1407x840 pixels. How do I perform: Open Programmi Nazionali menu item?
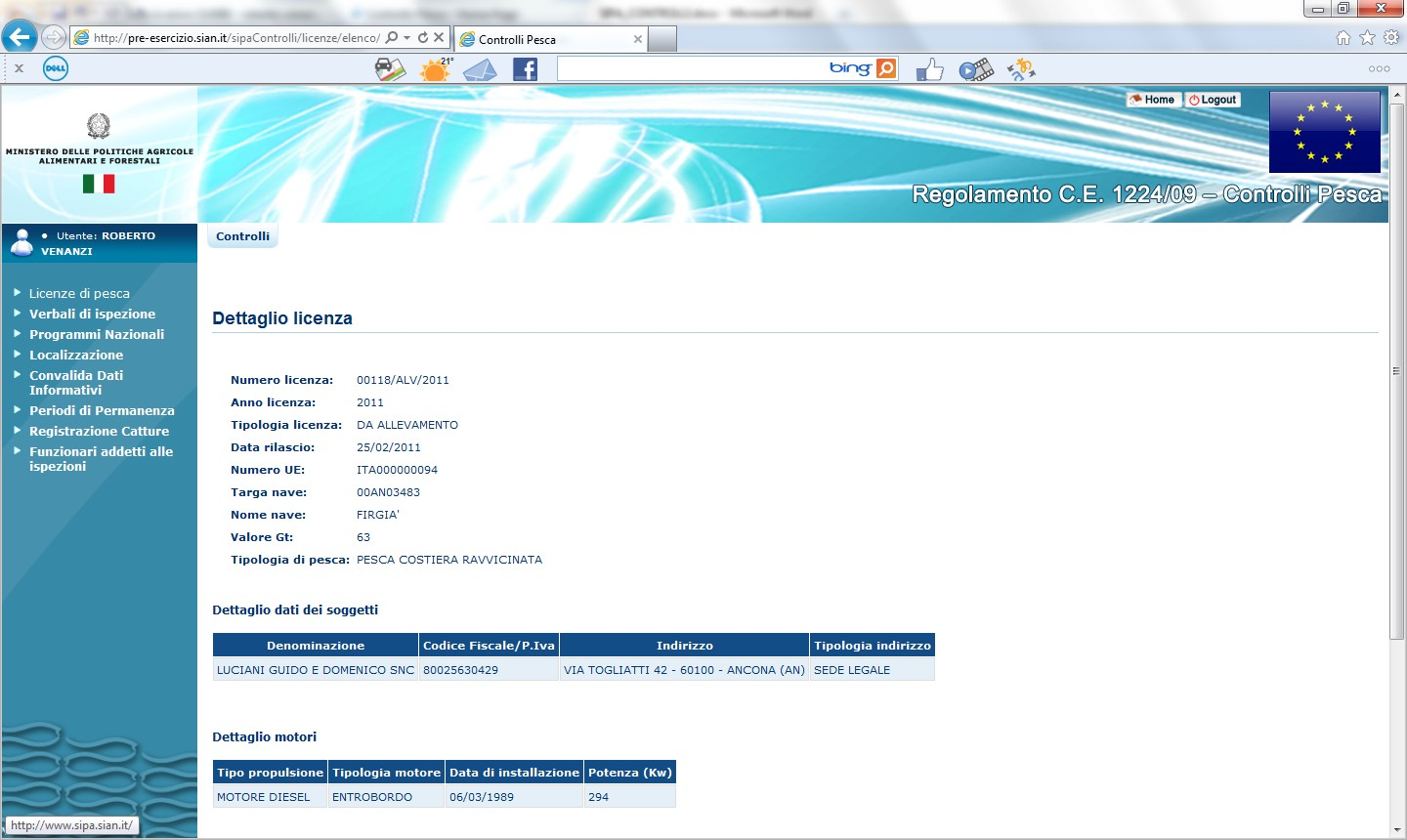pyautogui.click(x=97, y=334)
